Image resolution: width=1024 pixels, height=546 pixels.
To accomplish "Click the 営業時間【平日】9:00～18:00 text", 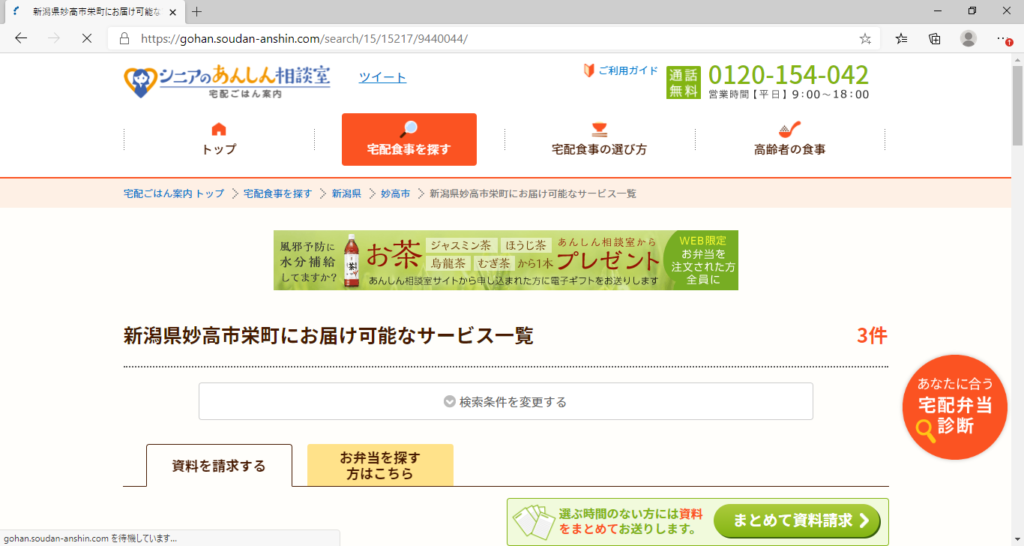I will coord(788,95).
